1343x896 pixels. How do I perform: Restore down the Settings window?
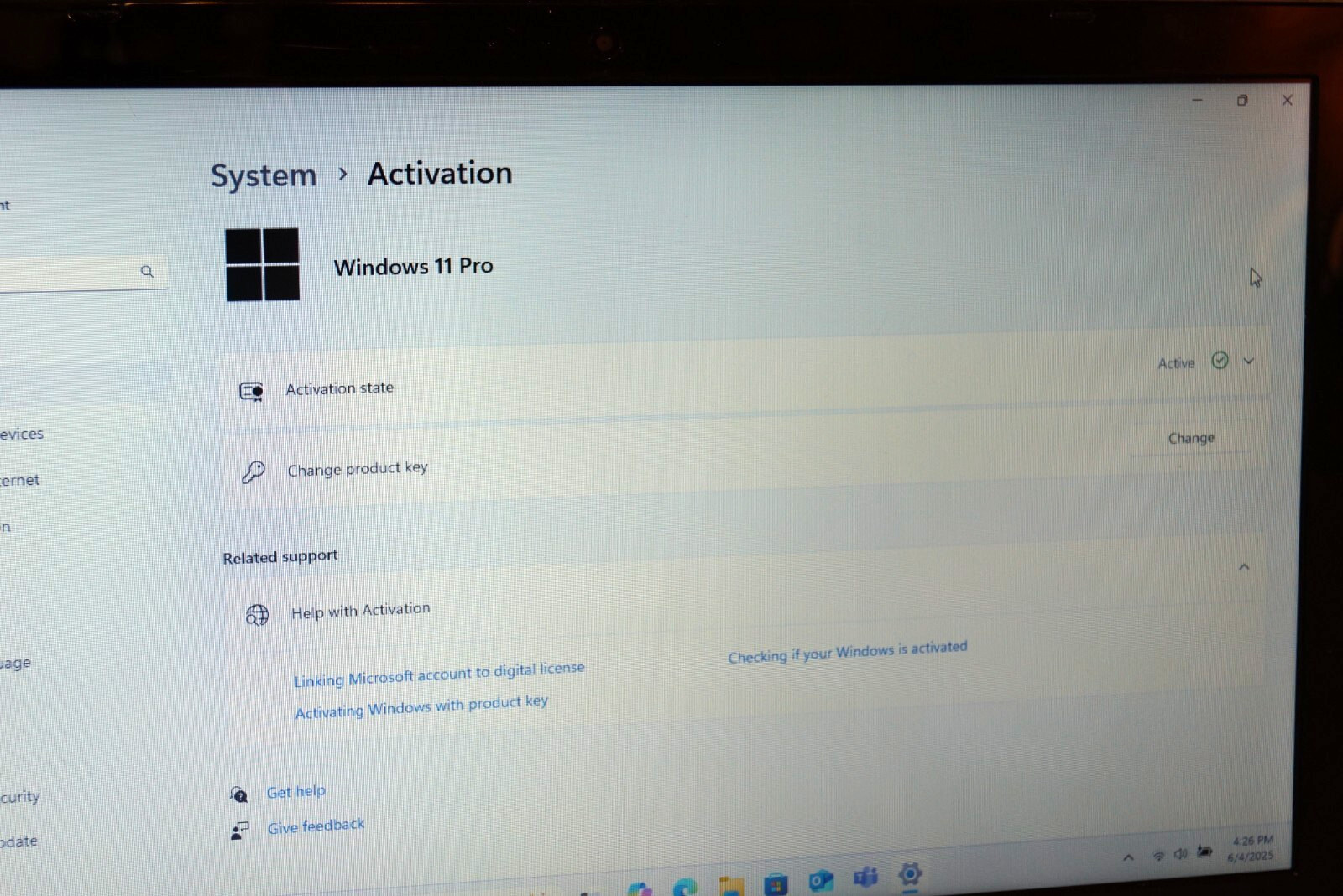click(1242, 100)
